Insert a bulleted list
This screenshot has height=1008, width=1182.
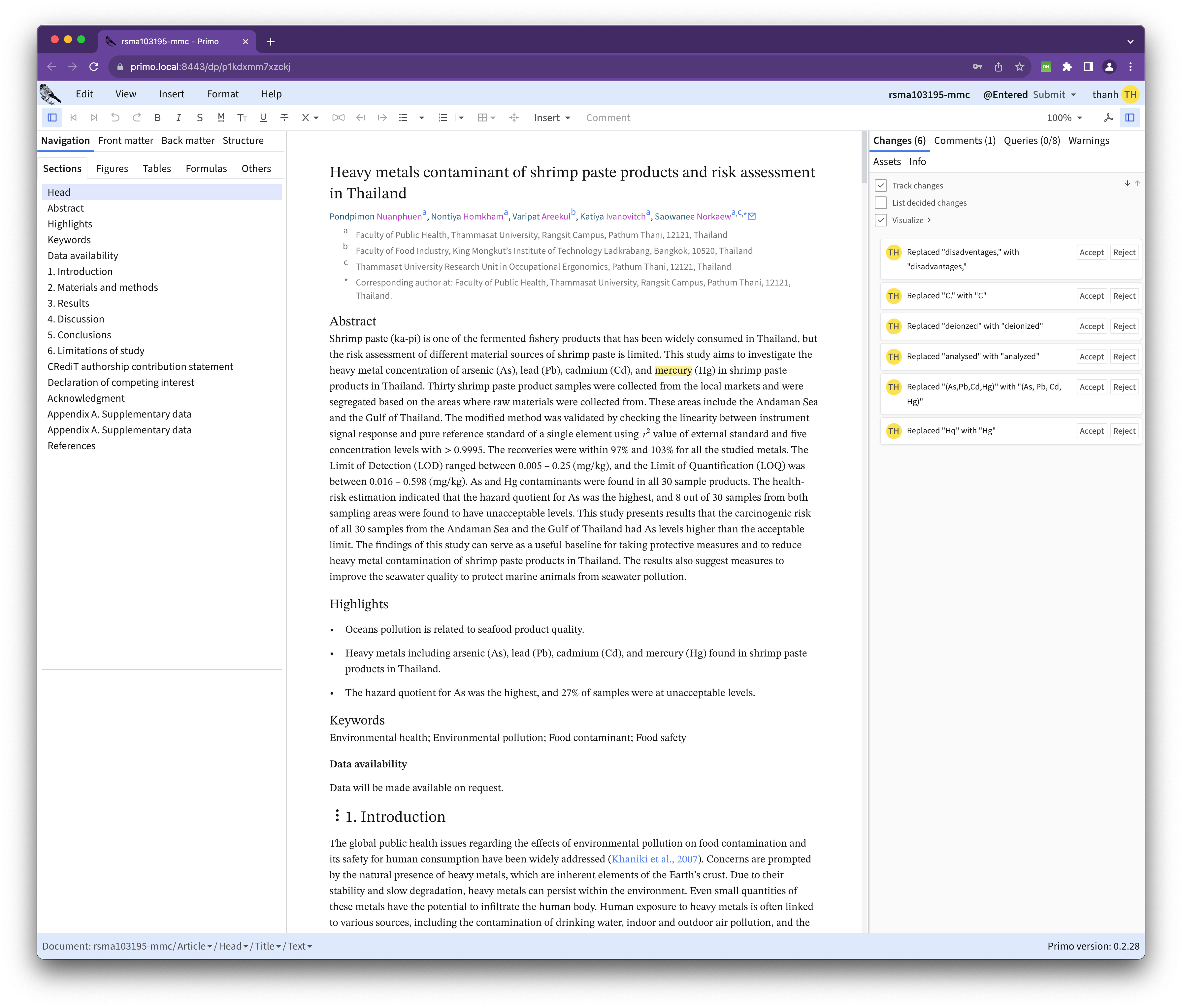[x=403, y=118]
